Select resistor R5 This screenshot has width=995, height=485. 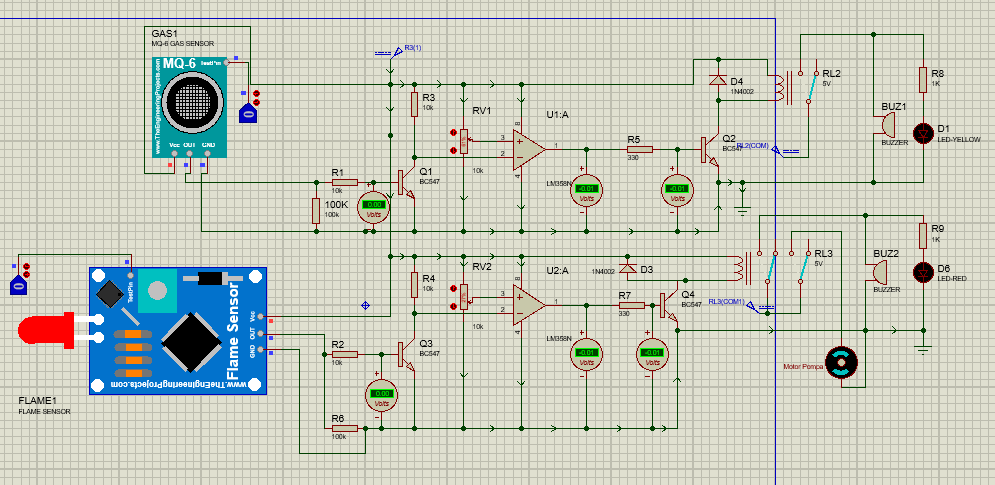tap(640, 150)
